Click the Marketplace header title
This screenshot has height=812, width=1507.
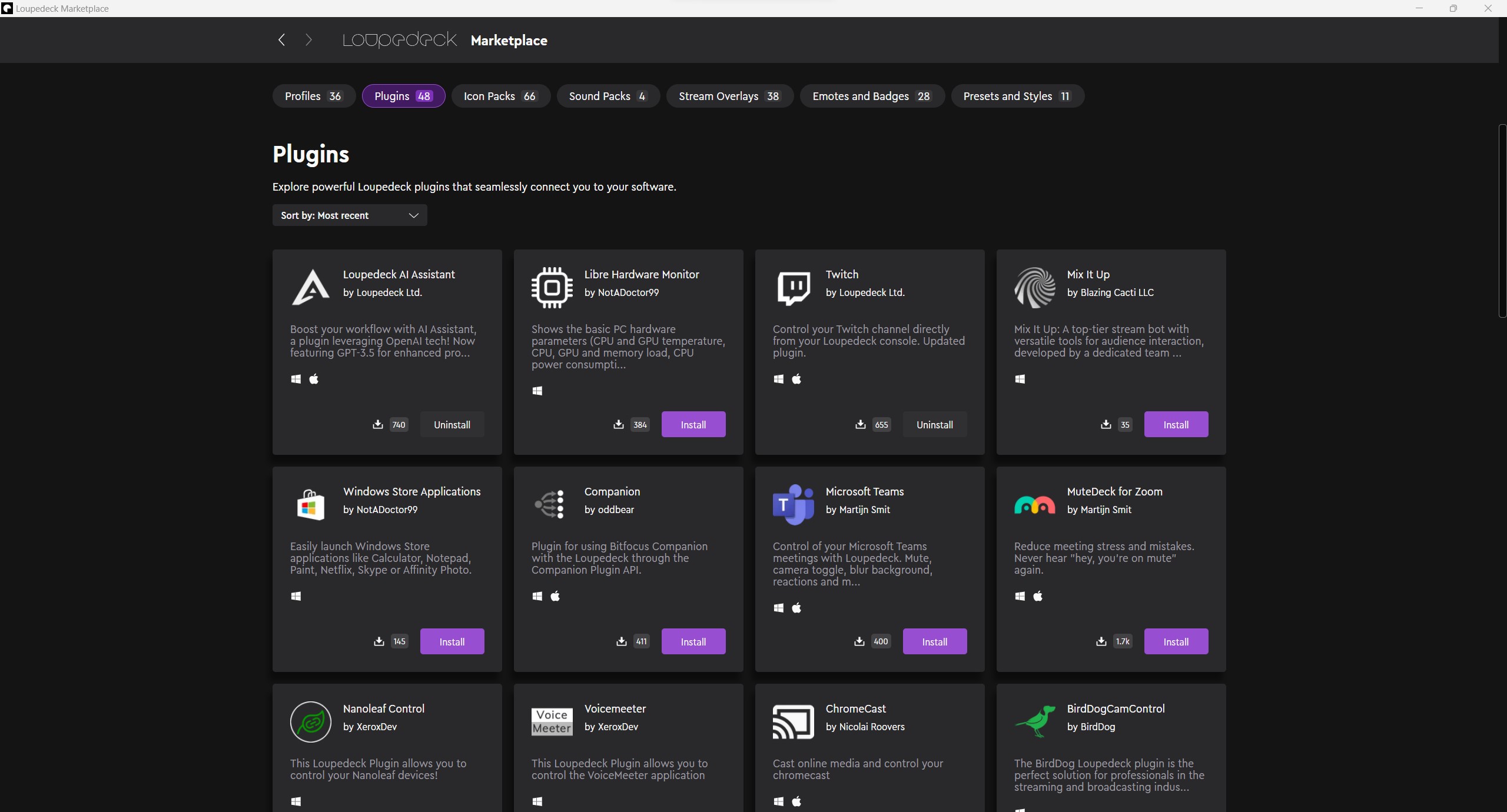click(x=509, y=40)
